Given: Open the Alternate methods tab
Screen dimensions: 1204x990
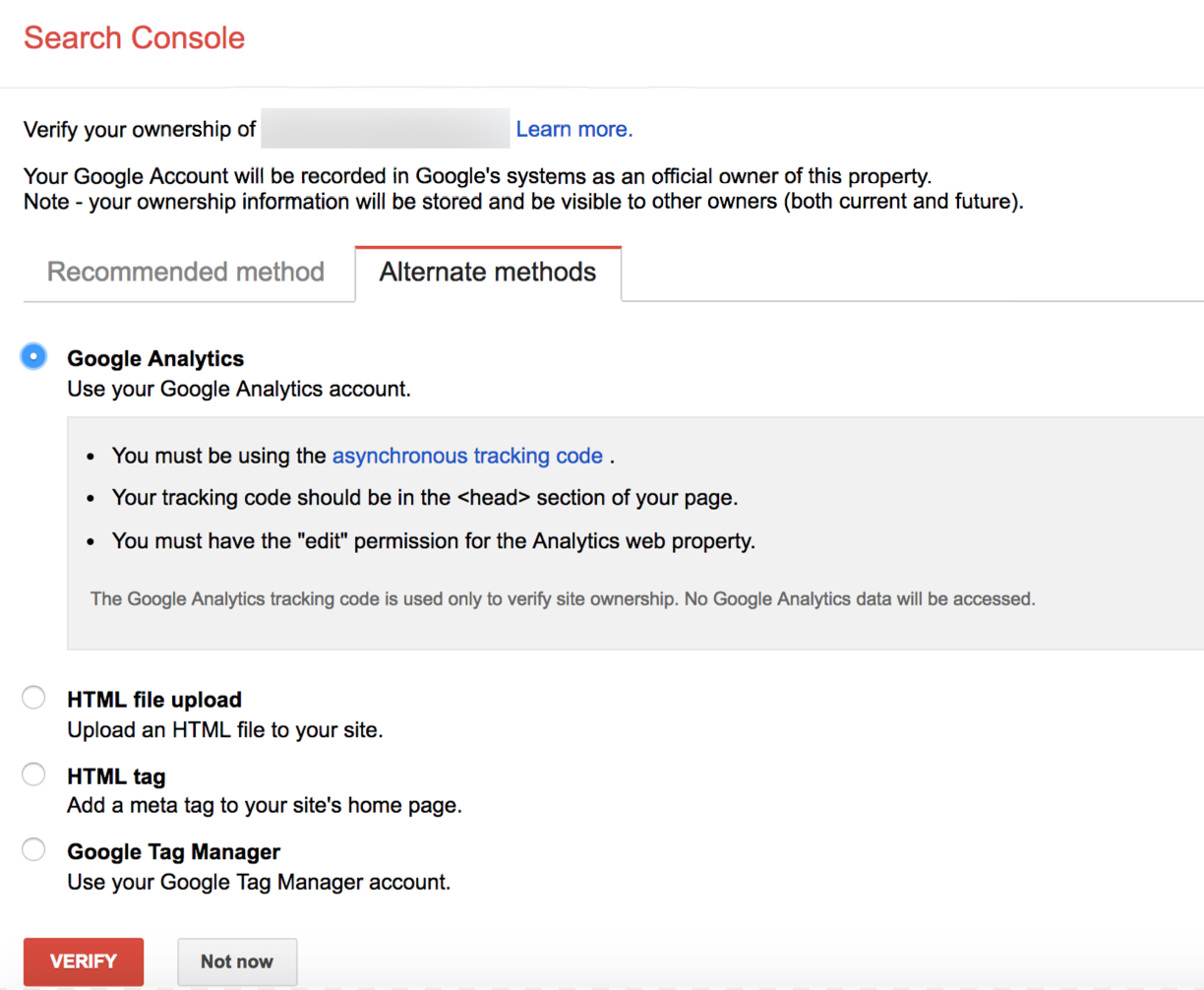Looking at the screenshot, I should tap(488, 273).
